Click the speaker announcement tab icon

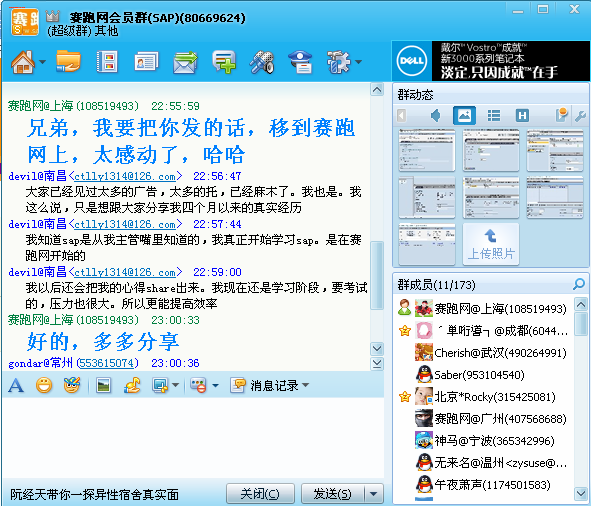[x=436, y=115]
